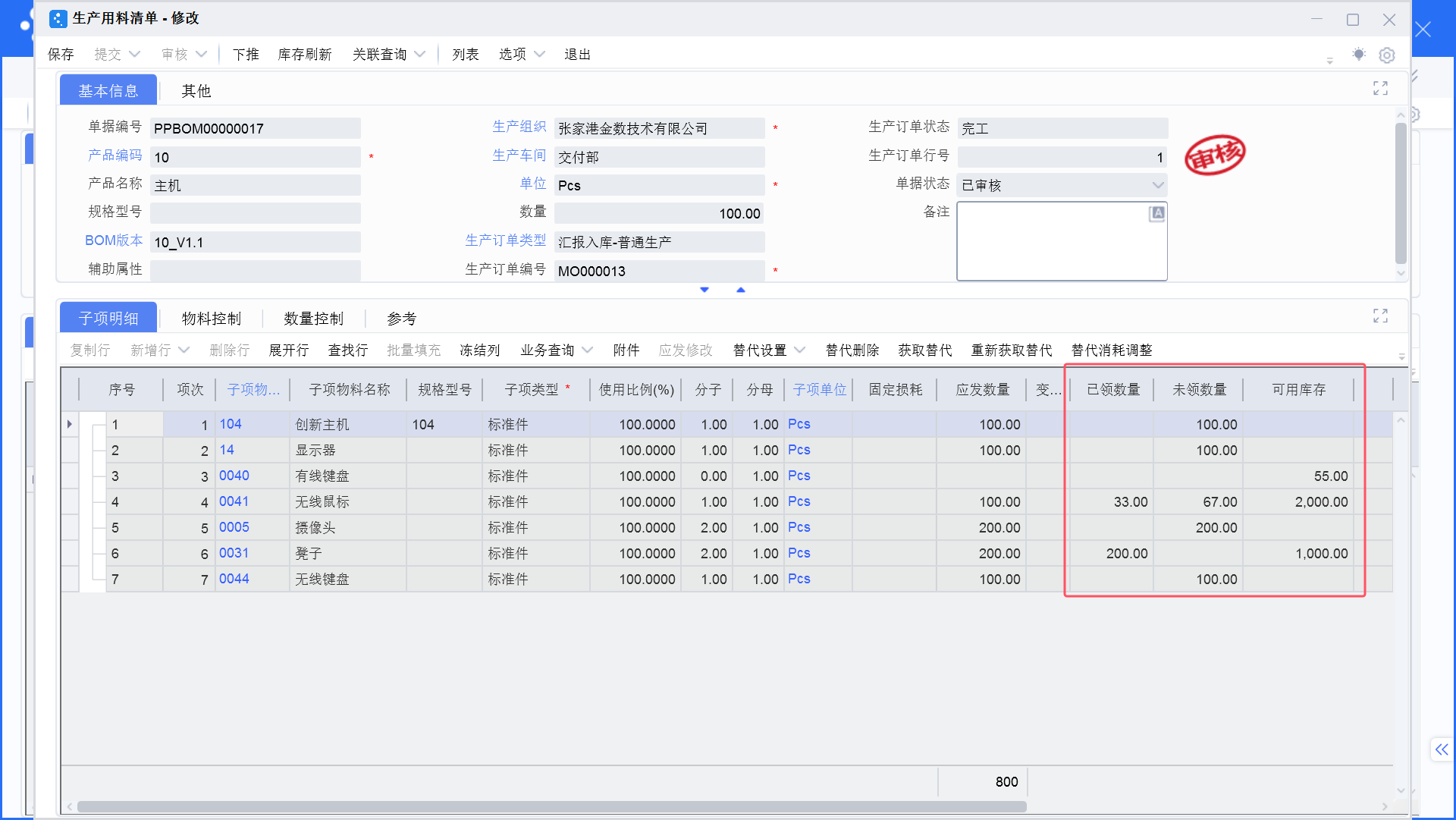Click the 生产订单编号 field MO000013
This screenshot has width=1456, height=820.
(x=659, y=271)
